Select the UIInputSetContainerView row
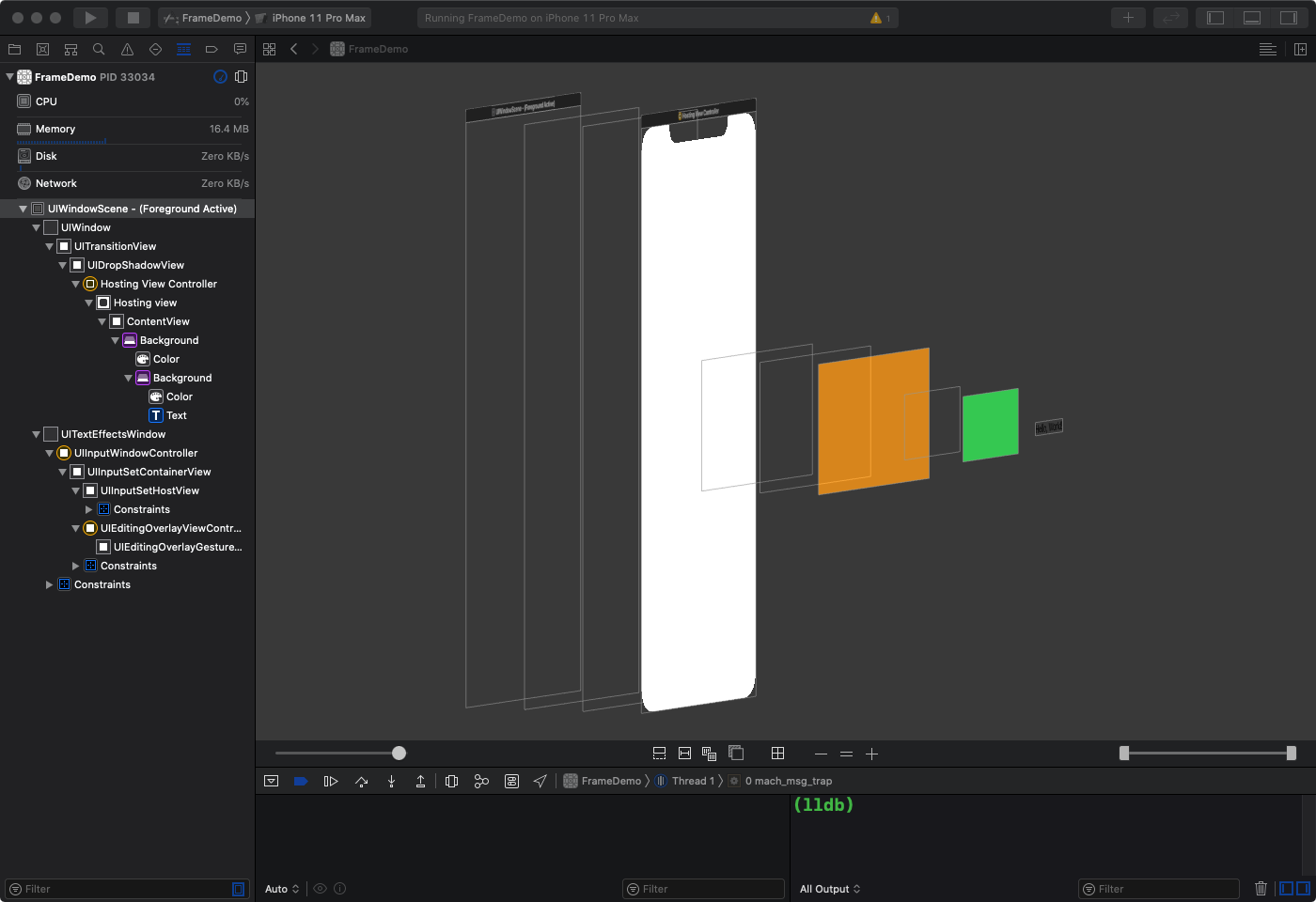The width and height of the screenshot is (1316, 902). point(127,472)
